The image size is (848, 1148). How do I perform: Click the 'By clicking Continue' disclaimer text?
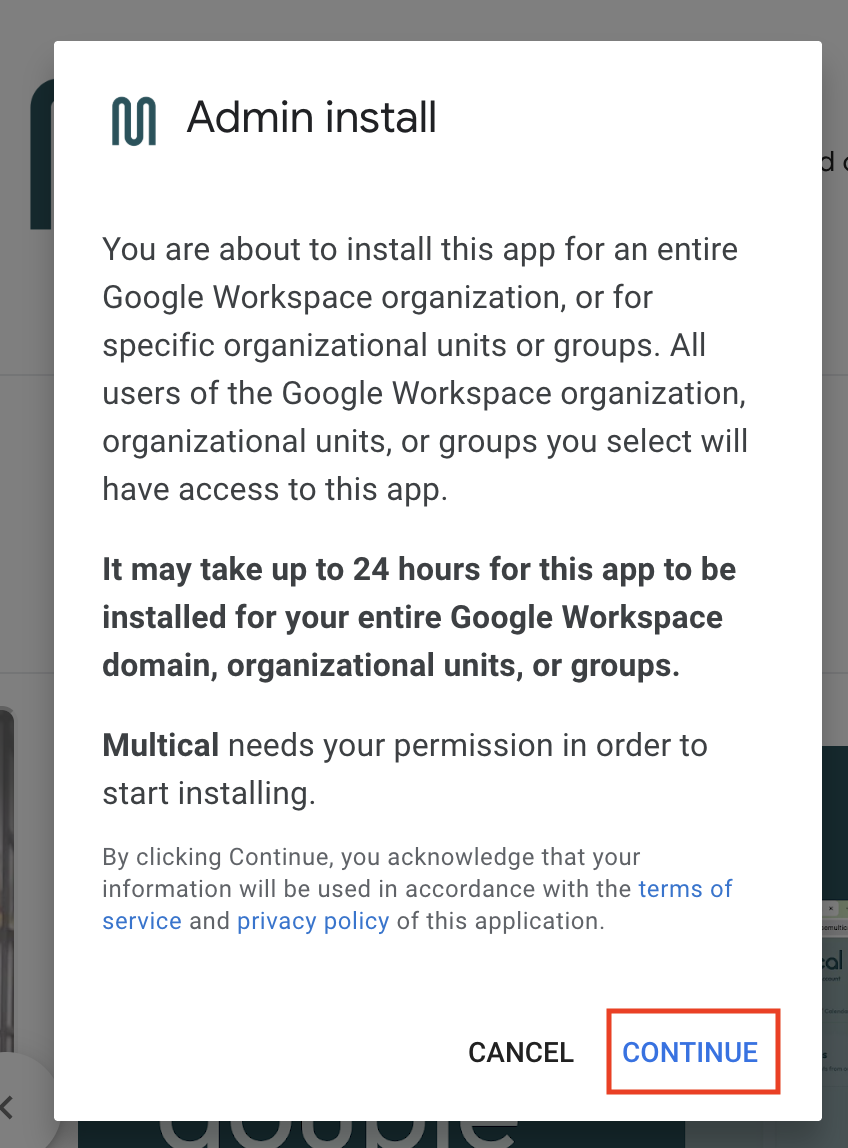click(417, 889)
